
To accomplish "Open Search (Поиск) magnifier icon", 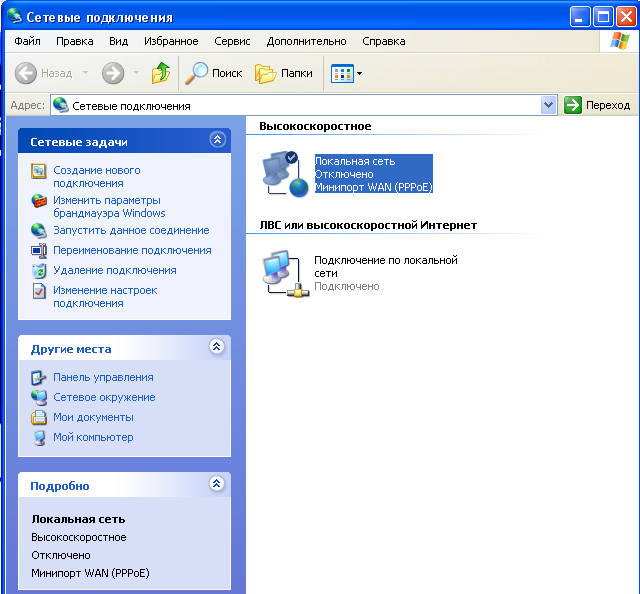I will point(196,73).
